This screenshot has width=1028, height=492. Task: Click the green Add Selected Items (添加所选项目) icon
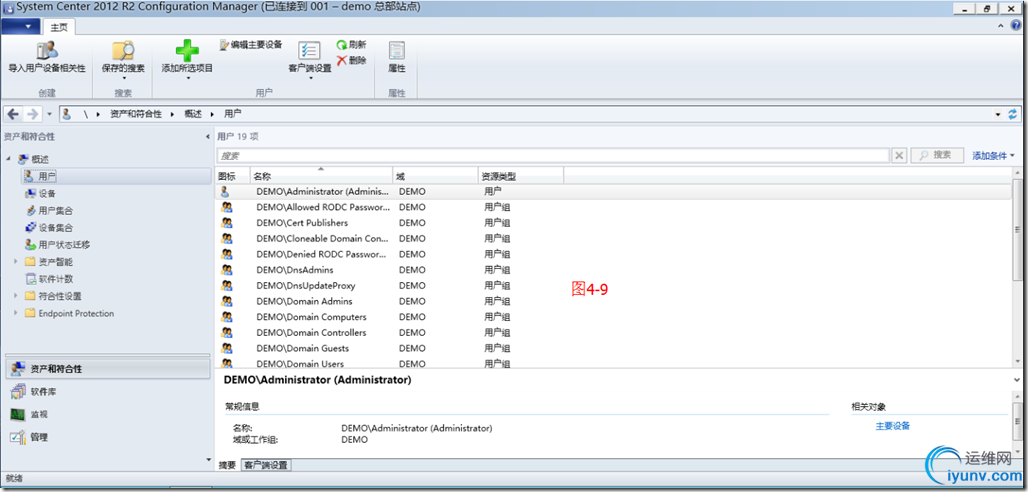tap(188, 51)
